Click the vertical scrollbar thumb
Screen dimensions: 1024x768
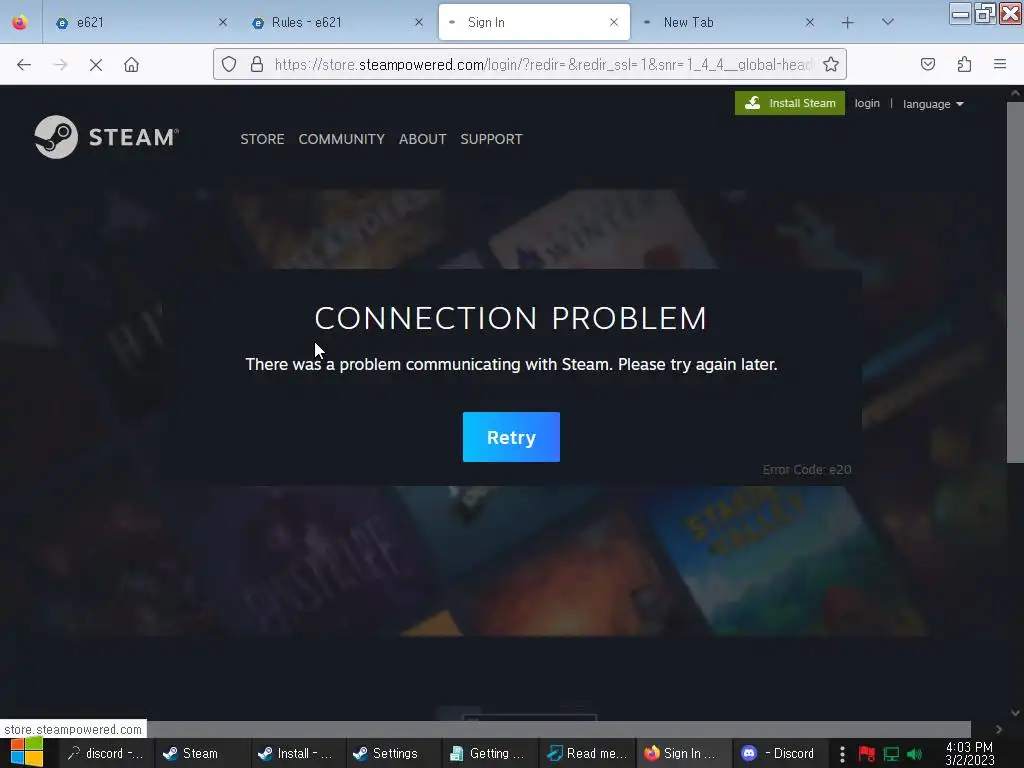(1015, 282)
